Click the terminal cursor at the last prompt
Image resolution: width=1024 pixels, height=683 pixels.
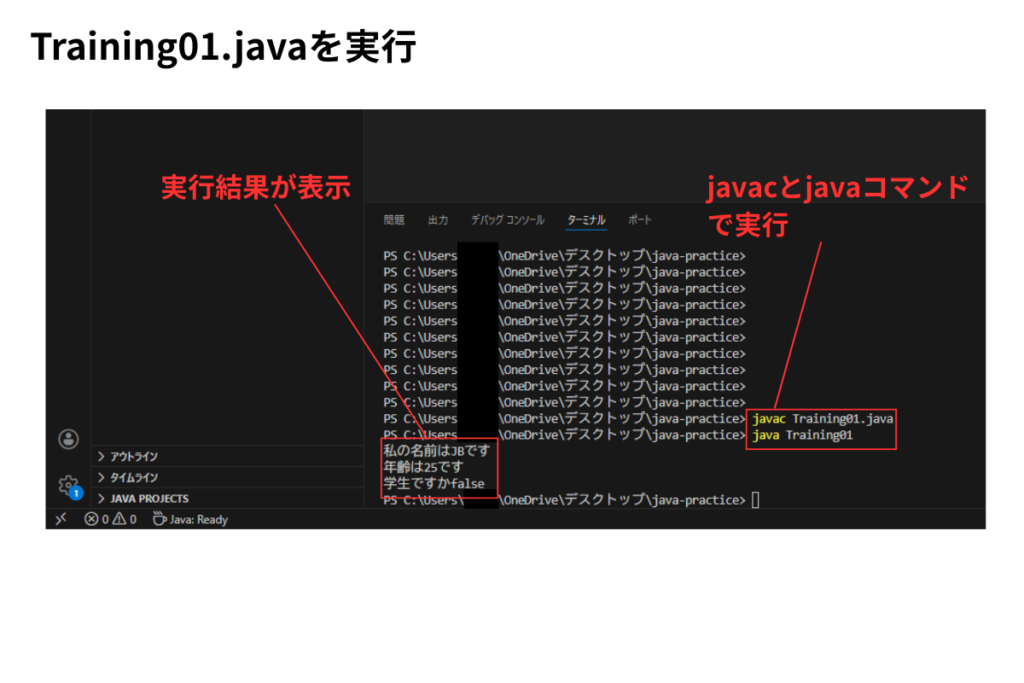click(x=755, y=499)
